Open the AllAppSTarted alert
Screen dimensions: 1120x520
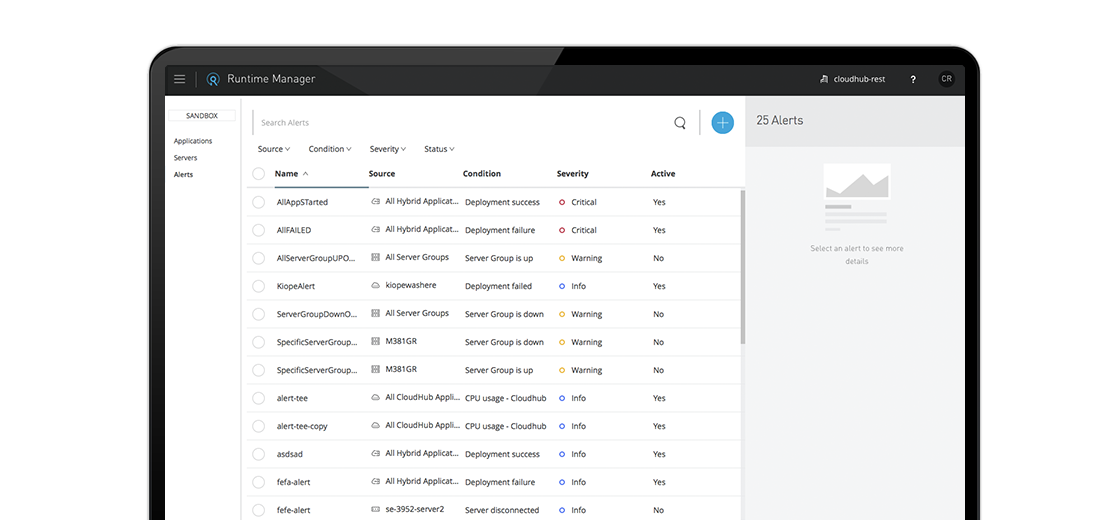(302, 202)
